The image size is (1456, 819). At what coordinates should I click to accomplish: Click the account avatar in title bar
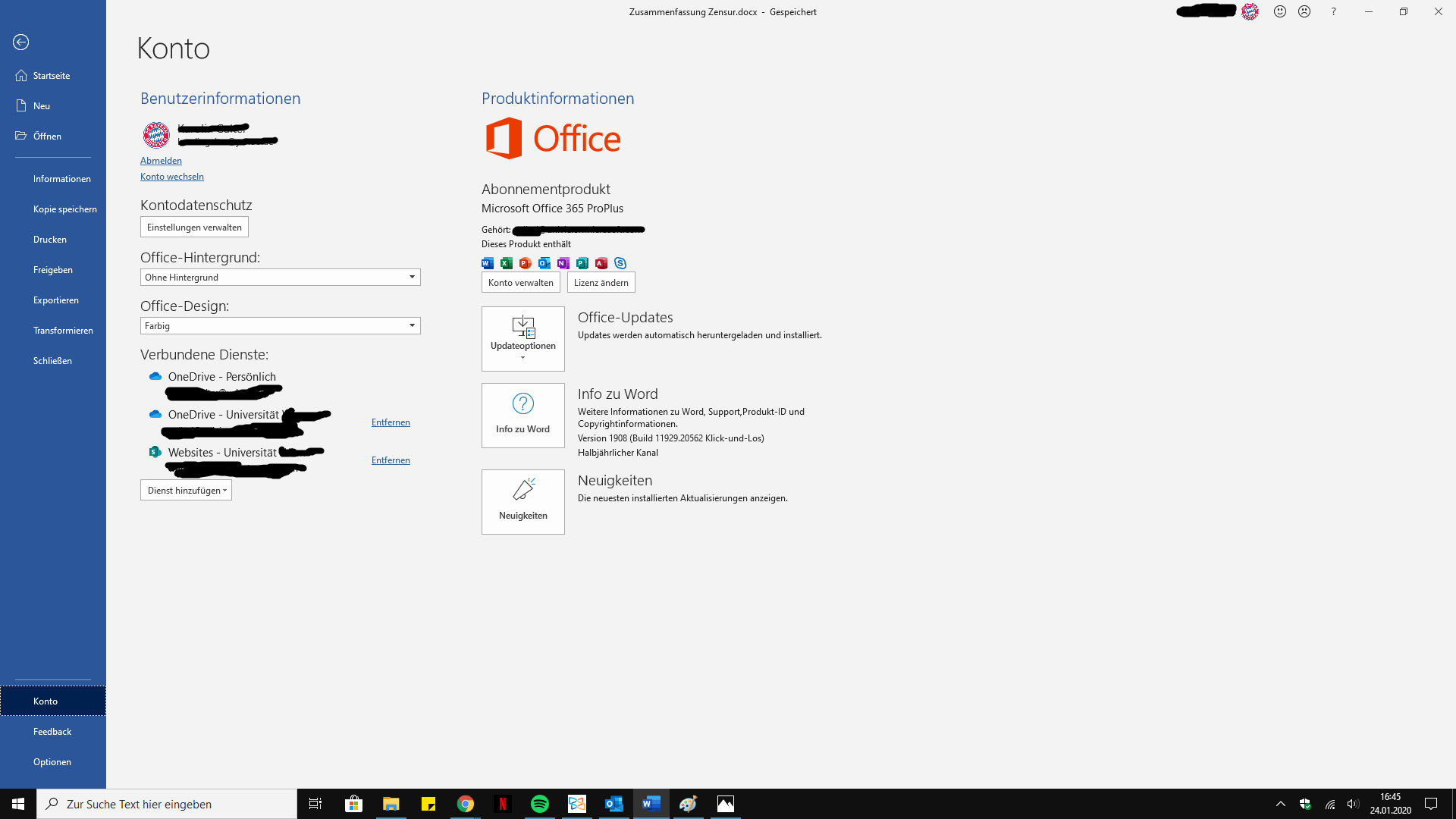[x=1250, y=11]
